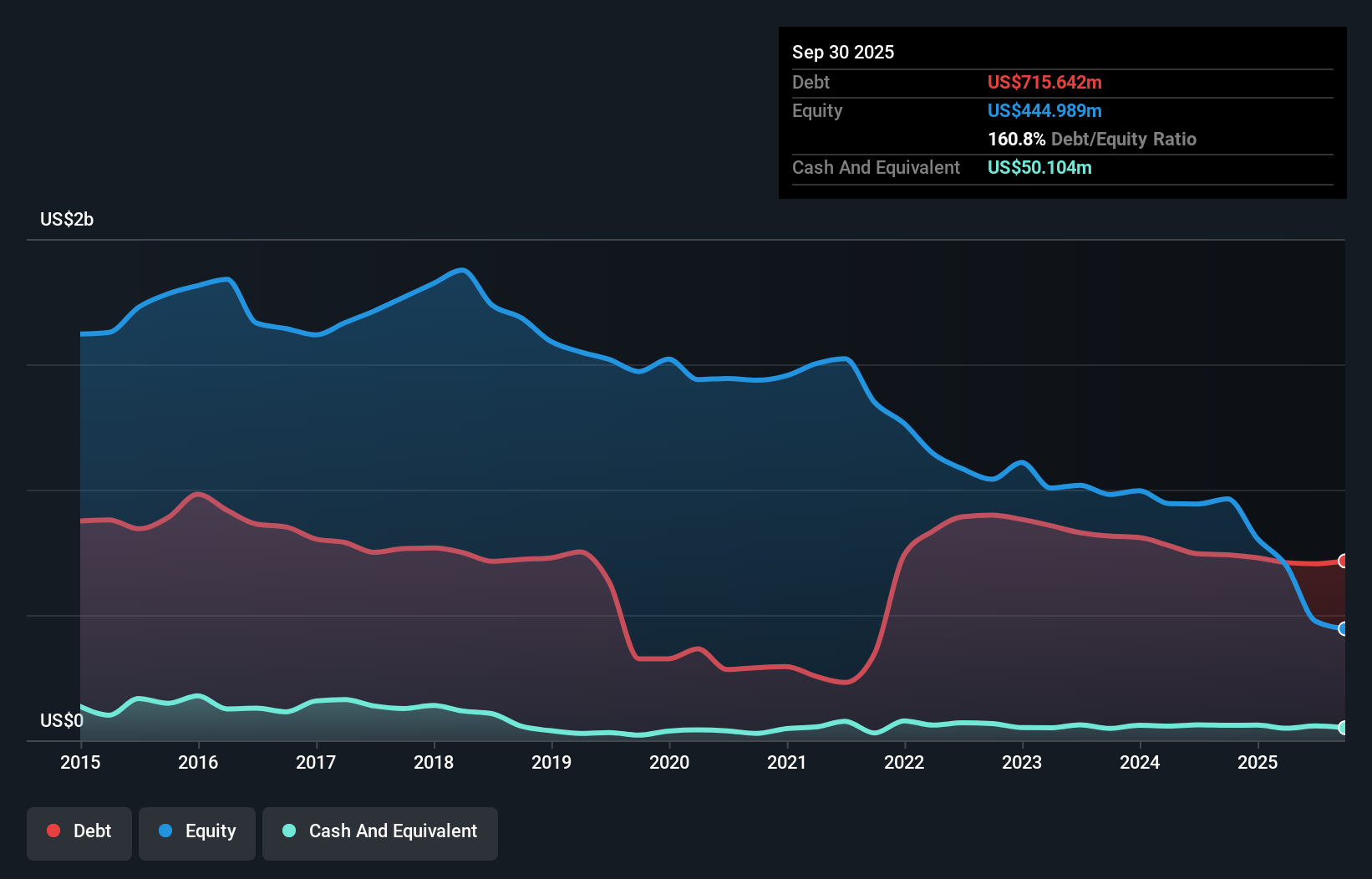Click the 160.8% ratio indicator
The width and height of the screenshot is (1372, 879).
[1015, 139]
